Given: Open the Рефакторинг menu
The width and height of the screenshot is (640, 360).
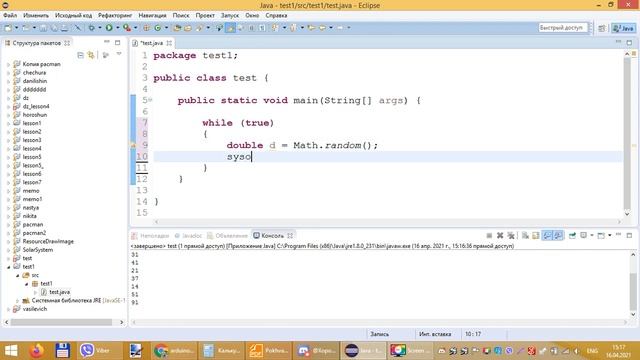Looking at the screenshot, I should point(115,16).
